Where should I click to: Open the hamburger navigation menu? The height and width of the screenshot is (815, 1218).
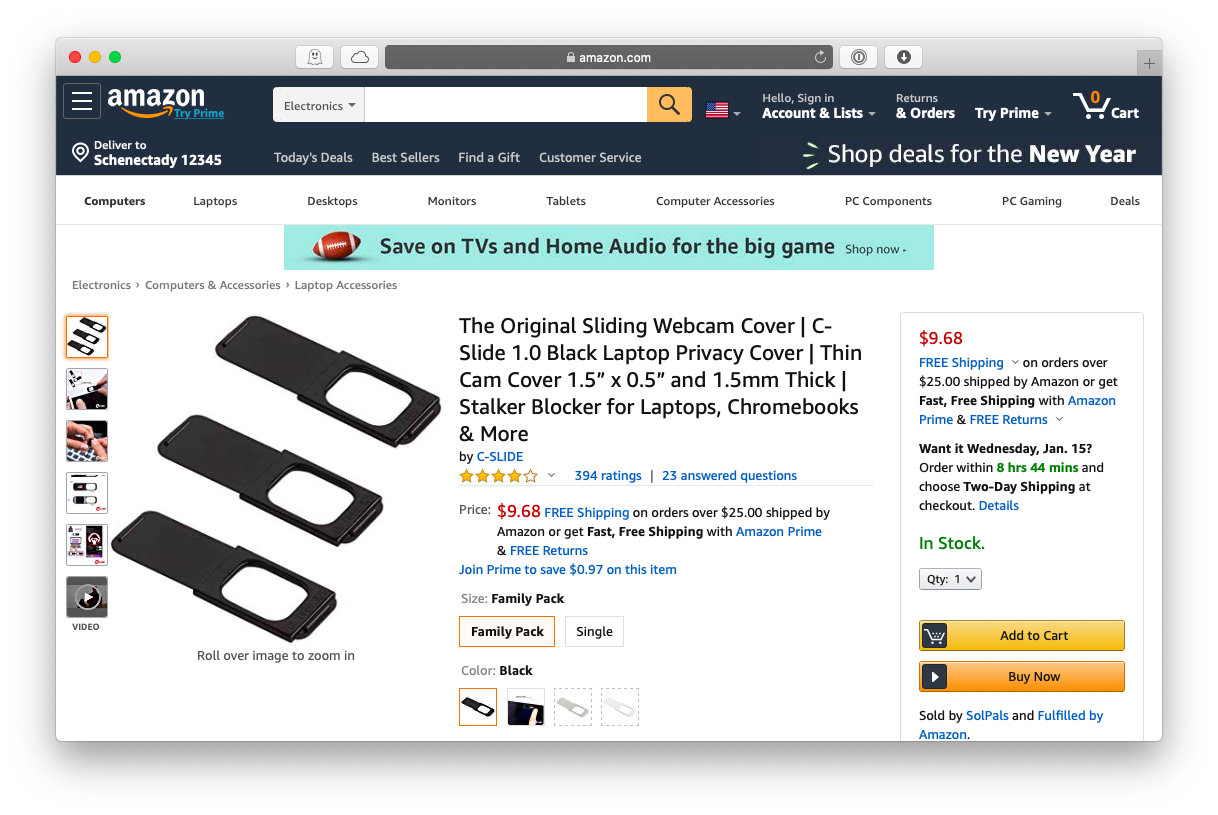[82, 100]
